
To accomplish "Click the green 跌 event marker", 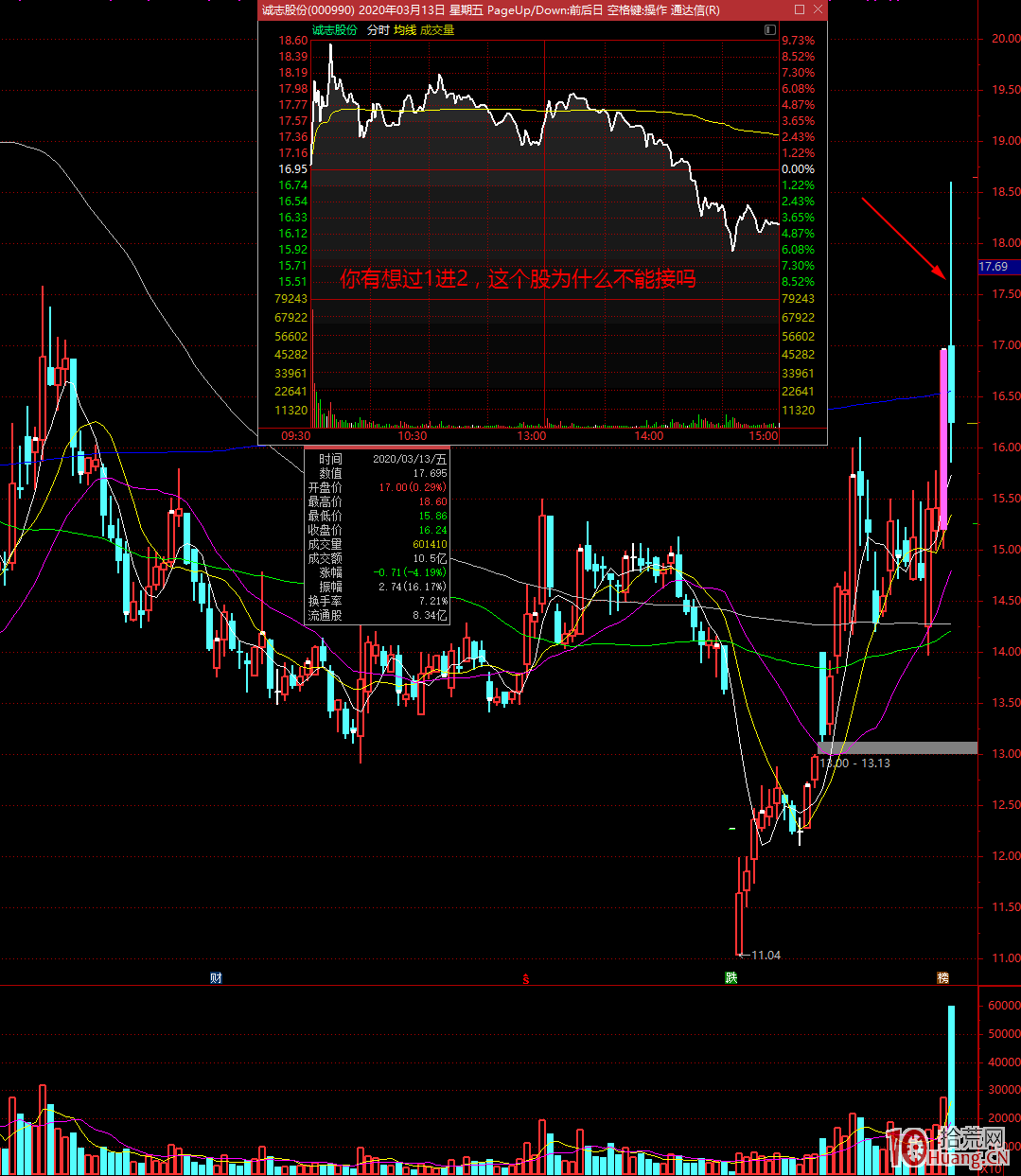I will point(731,977).
